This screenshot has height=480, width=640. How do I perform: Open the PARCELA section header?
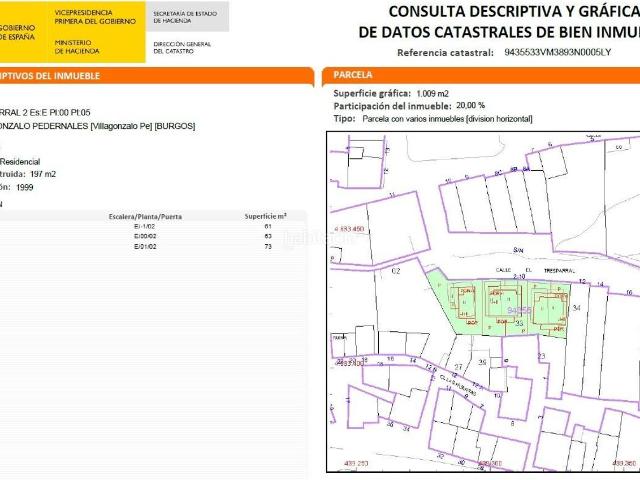point(355,75)
